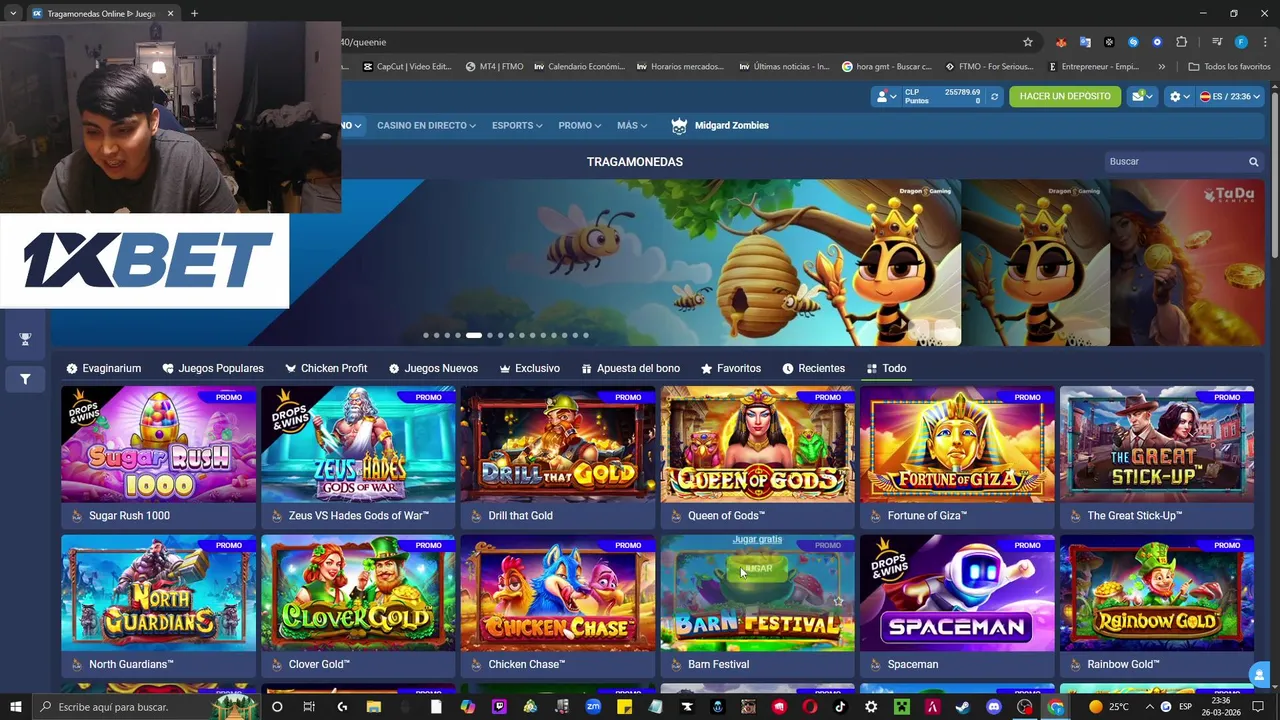The image size is (1280, 720).
Task: Select the active banner carousel dot
Action: (x=474, y=336)
